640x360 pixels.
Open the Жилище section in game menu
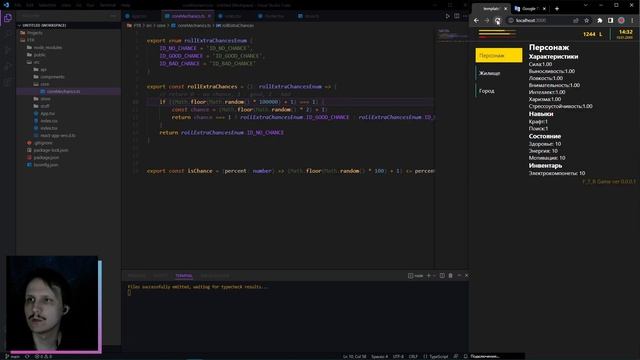click(x=499, y=73)
